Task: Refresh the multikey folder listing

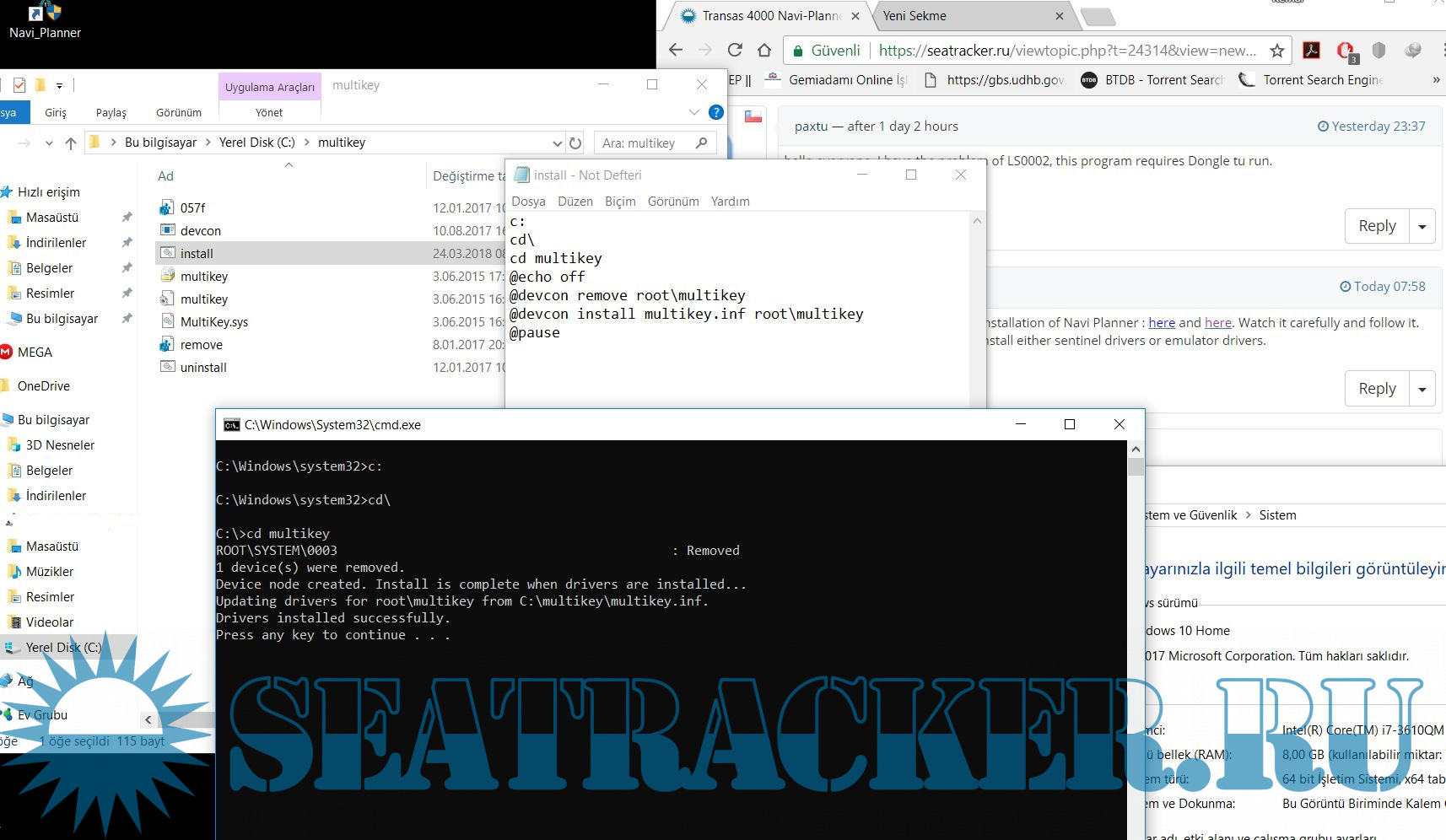Action: pos(575,143)
